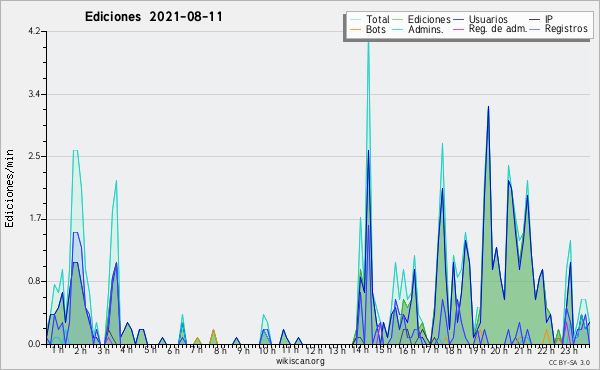Image resolution: width=600 pixels, height=370 pixels.
Task: Click the tallest Total peak after 14 h
Action: pyautogui.click(x=368, y=41)
